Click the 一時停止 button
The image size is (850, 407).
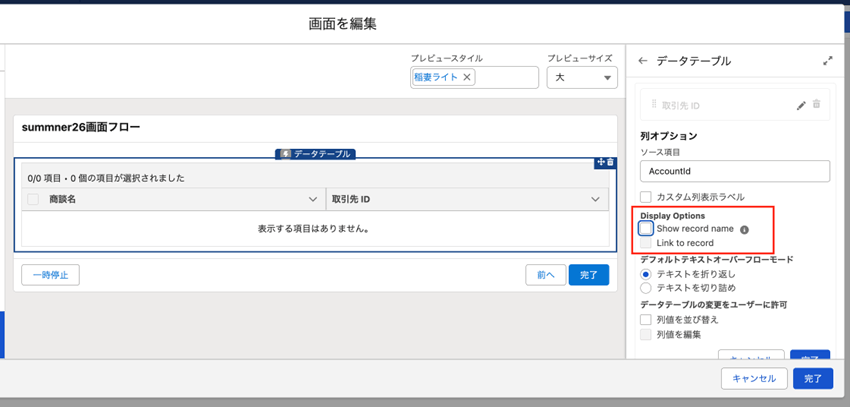point(50,275)
